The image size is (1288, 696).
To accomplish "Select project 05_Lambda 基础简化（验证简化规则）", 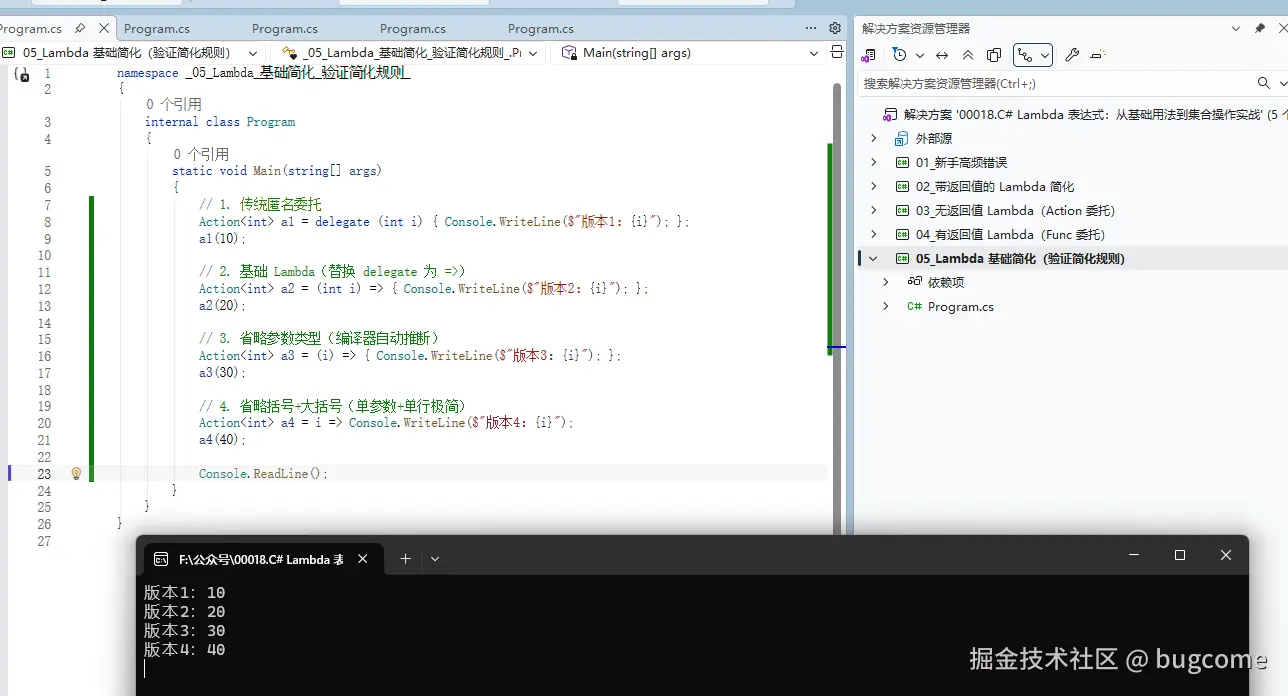I will click(1021, 258).
